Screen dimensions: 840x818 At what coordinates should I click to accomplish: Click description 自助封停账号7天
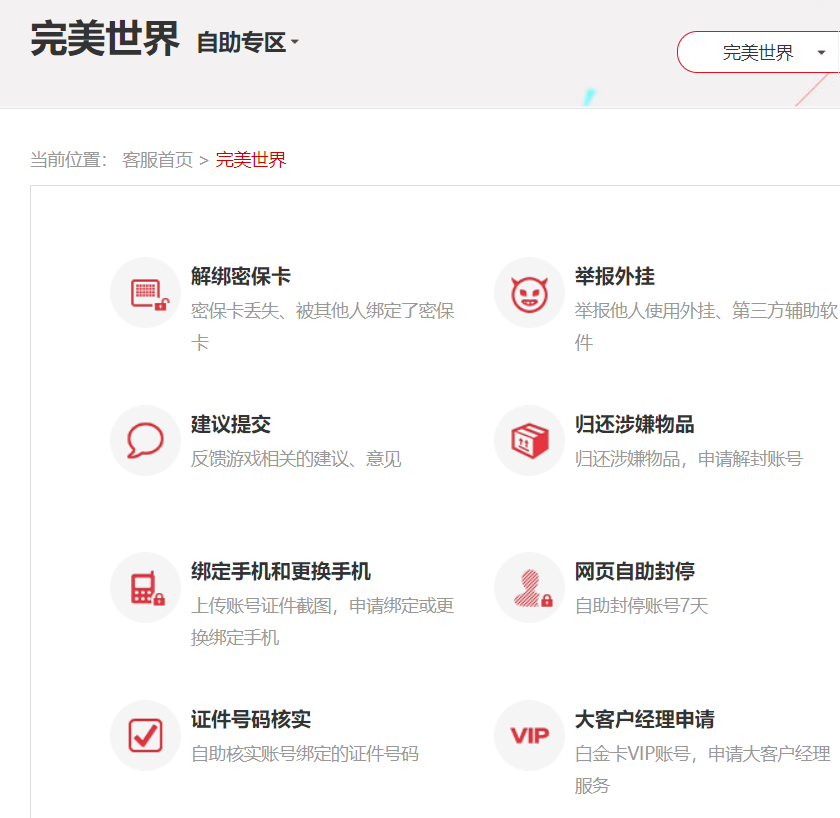(x=641, y=606)
